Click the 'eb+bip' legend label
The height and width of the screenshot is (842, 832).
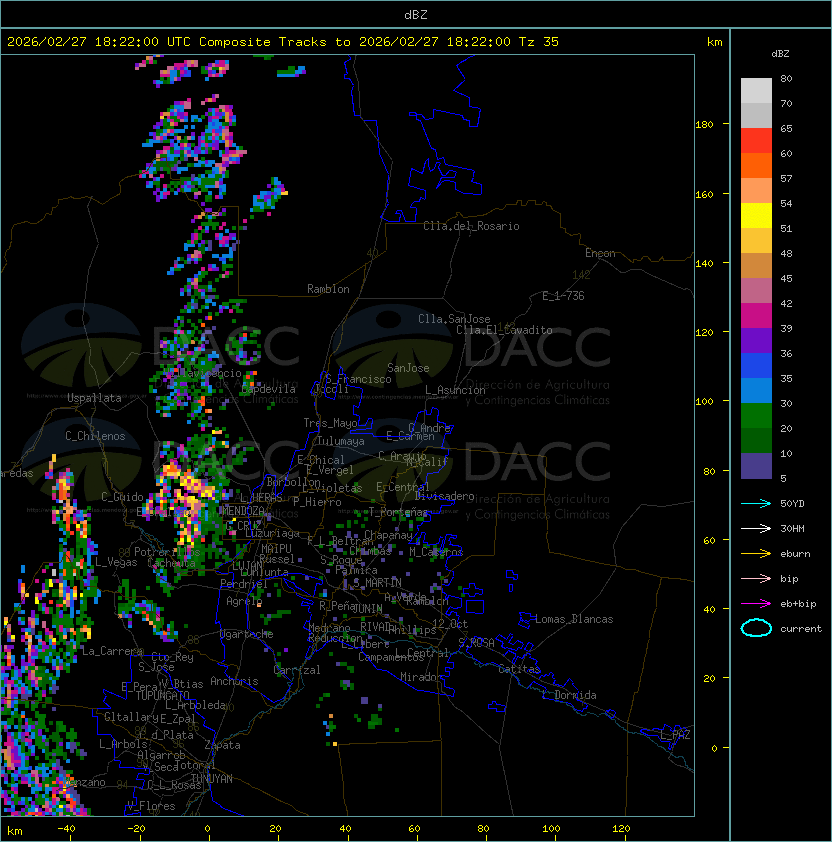coord(798,604)
